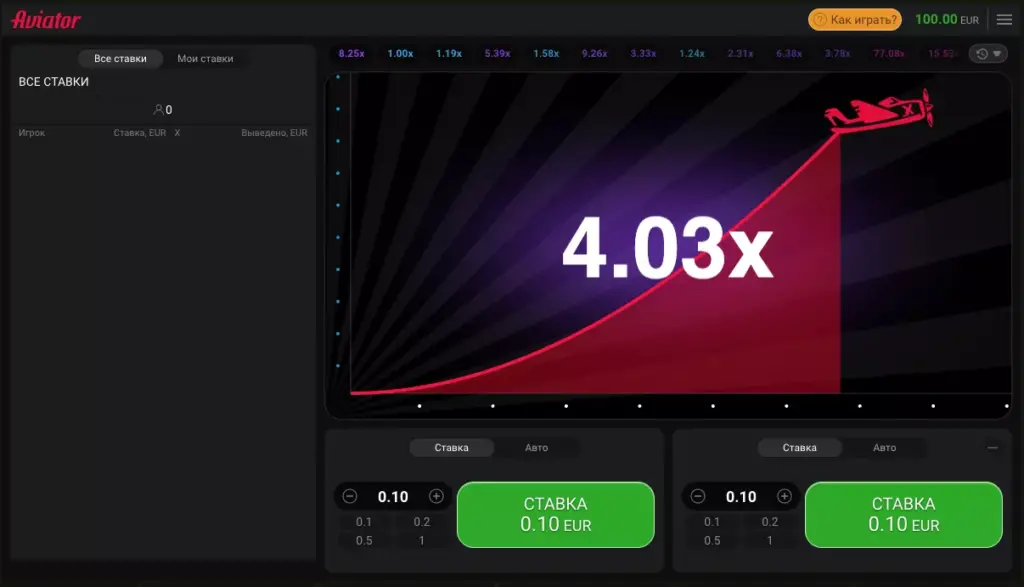Decrease right bet amount with minus icon
This screenshot has width=1024, height=587.
(698, 496)
